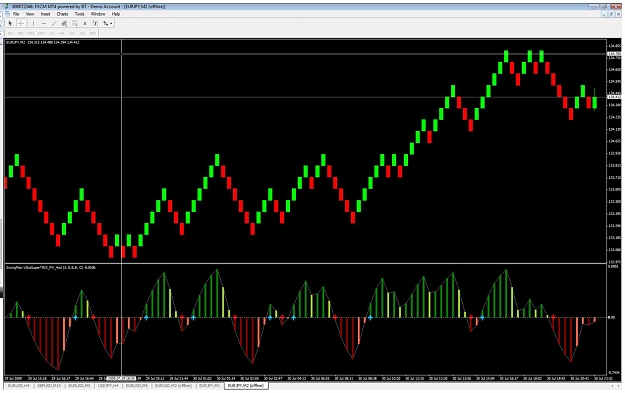Restore the inner chart window

[x=611, y=14]
